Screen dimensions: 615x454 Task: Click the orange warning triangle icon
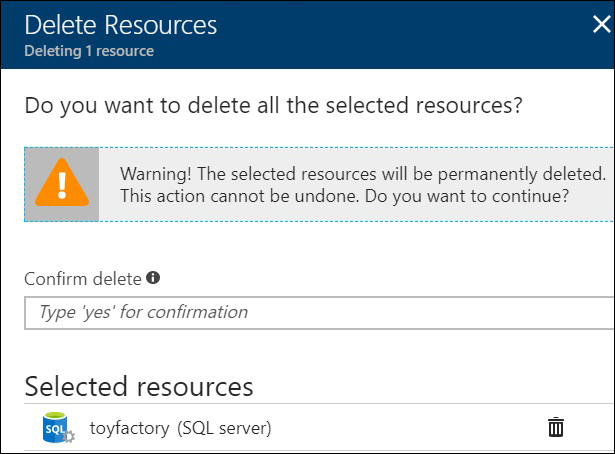tap(62, 182)
